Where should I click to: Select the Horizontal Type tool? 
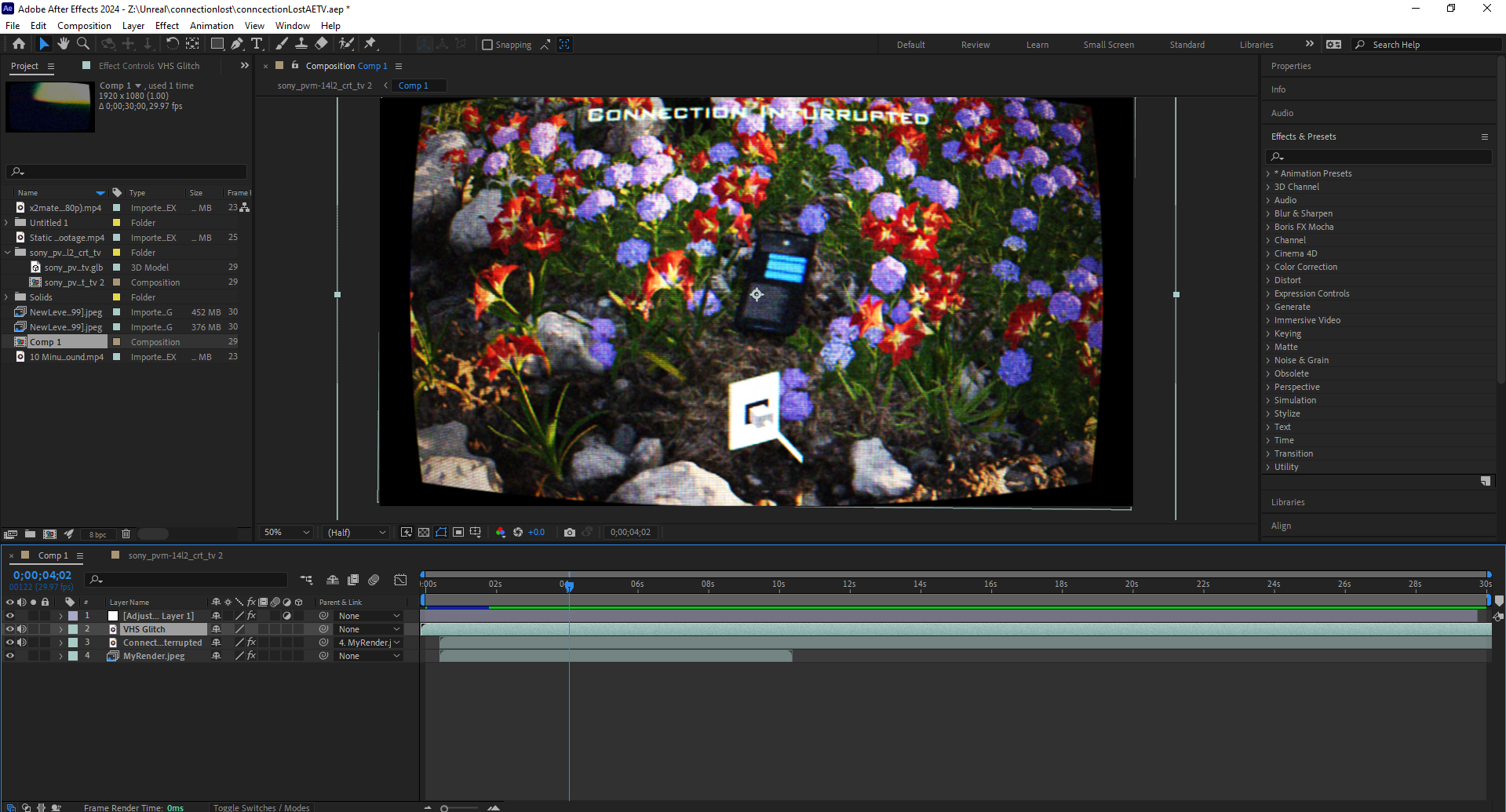tap(257, 44)
